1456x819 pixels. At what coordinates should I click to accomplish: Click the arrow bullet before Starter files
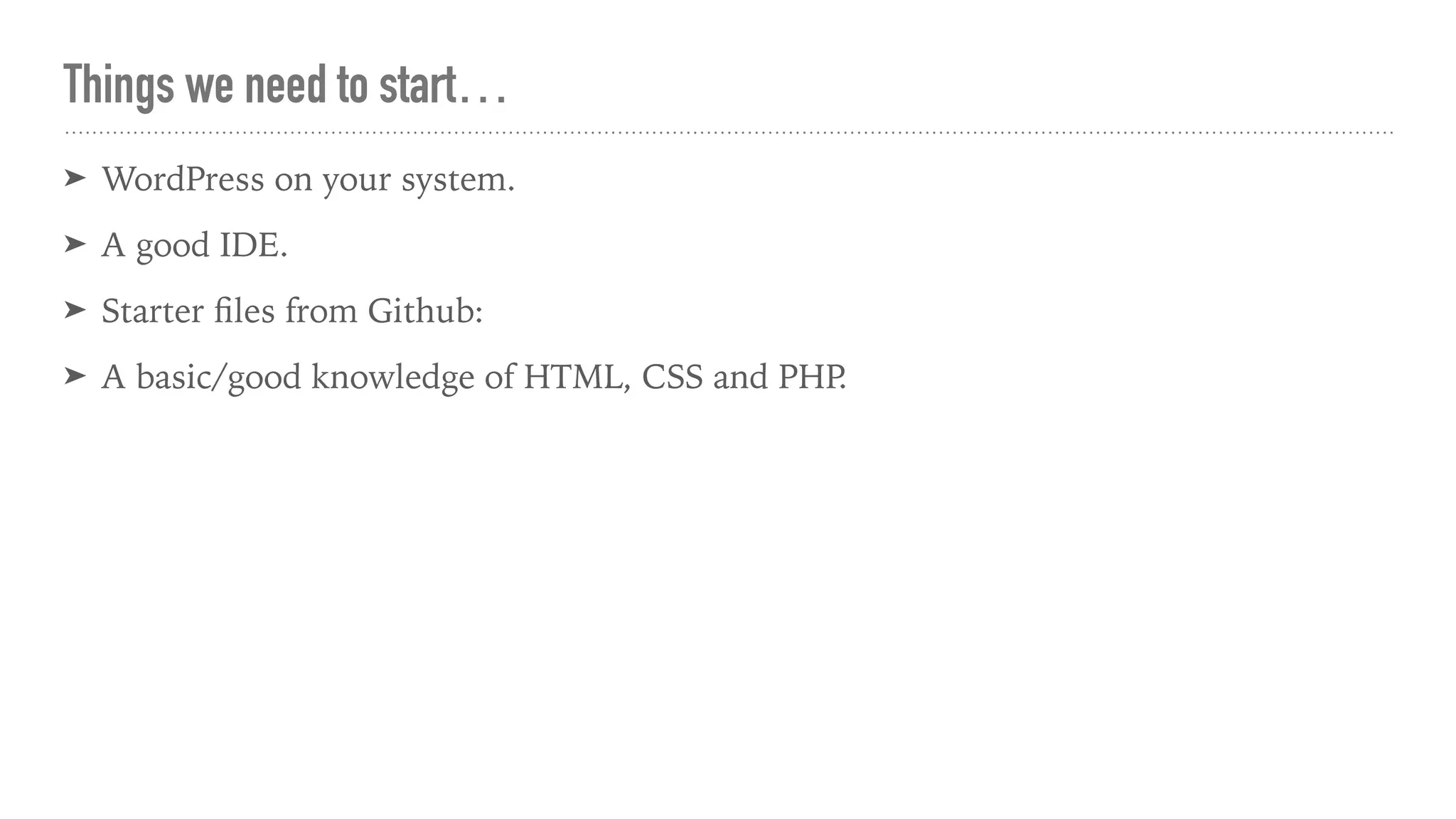[x=75, y=310]
